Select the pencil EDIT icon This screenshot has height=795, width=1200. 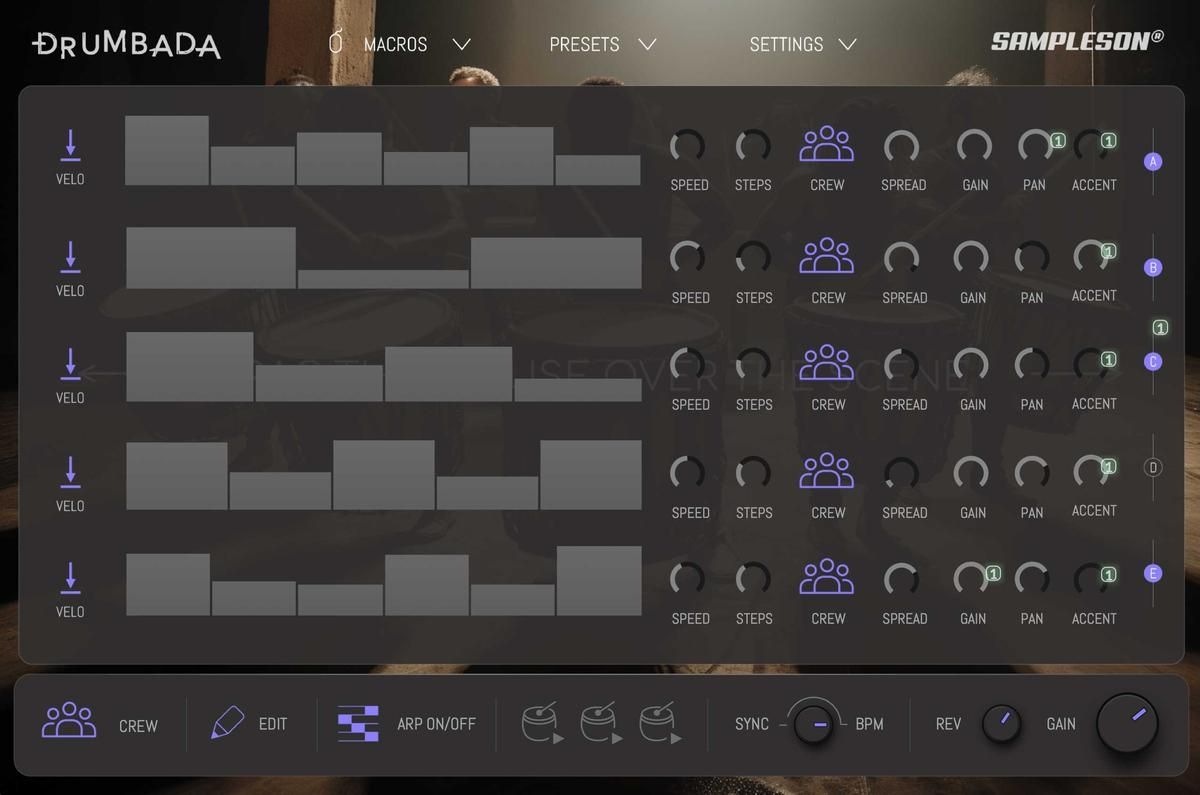[x=228, y=723]
